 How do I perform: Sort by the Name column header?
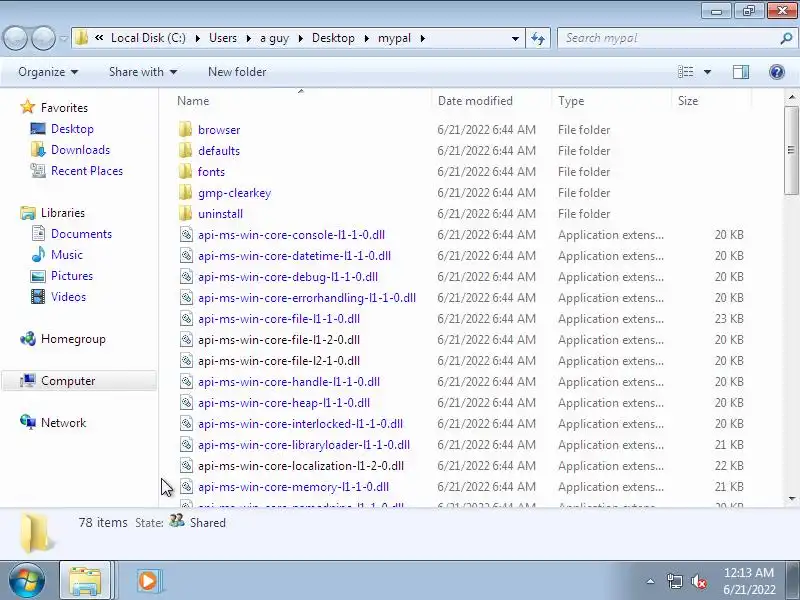point(301,101)
